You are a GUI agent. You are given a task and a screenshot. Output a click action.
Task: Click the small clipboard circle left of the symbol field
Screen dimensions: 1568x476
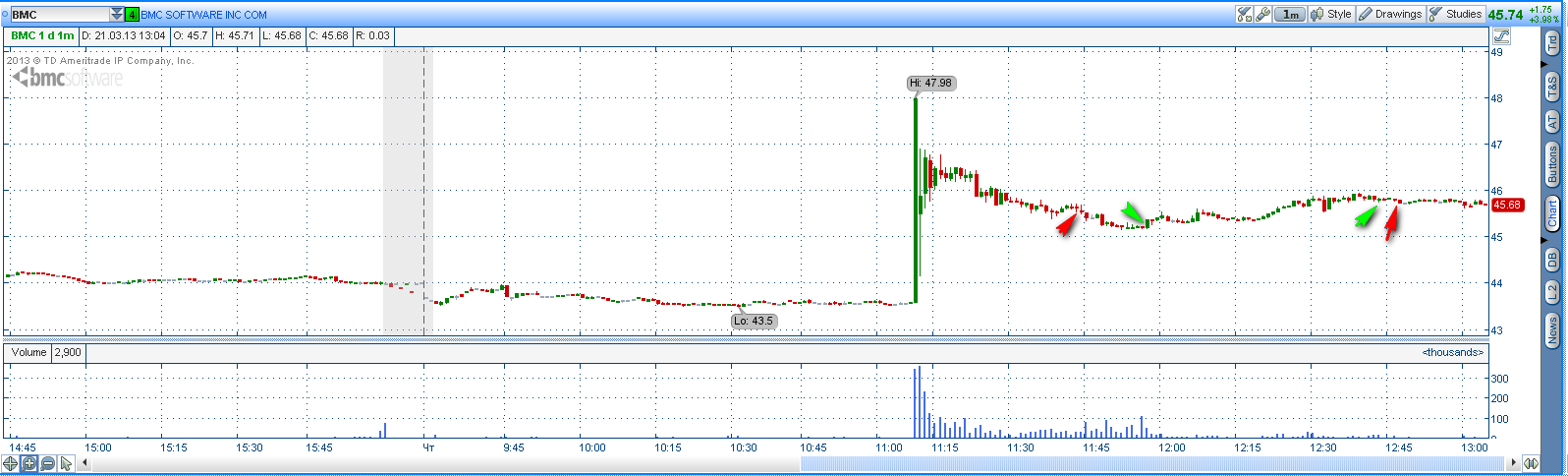pos(5,15)
